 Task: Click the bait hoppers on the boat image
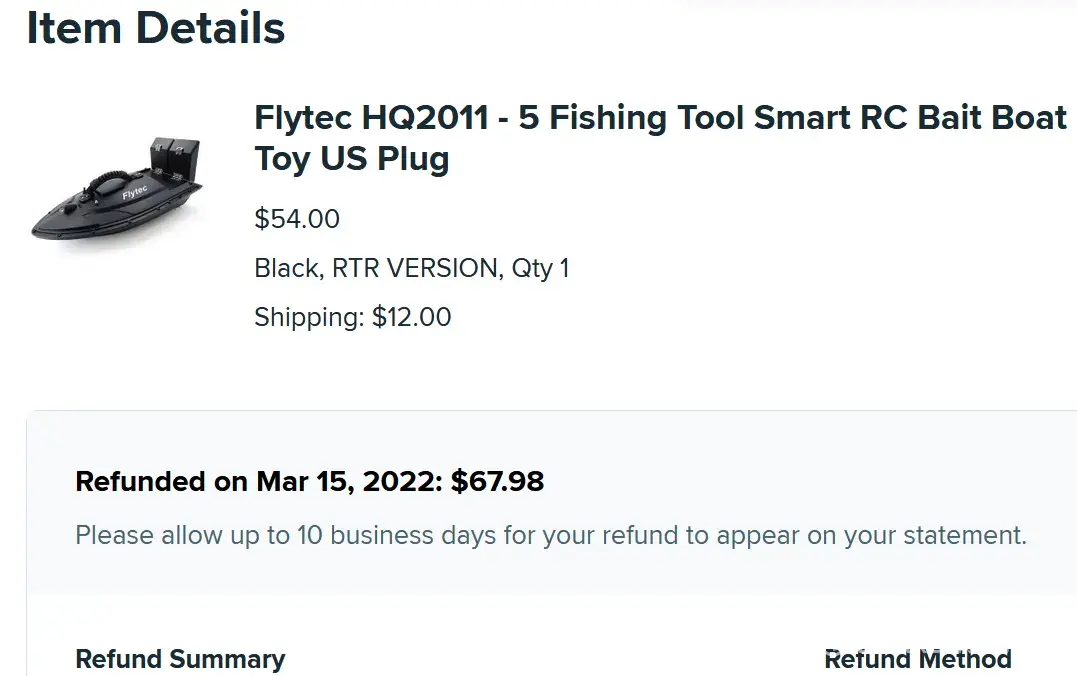click(x=174, y=157)
